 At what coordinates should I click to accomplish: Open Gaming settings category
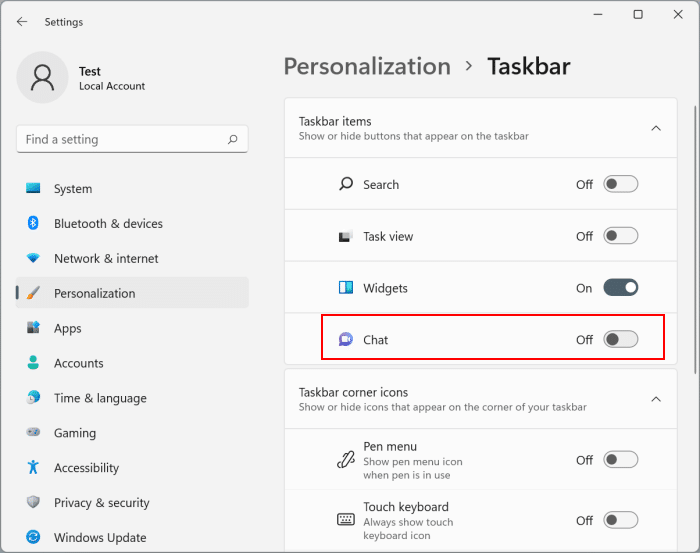132,432
